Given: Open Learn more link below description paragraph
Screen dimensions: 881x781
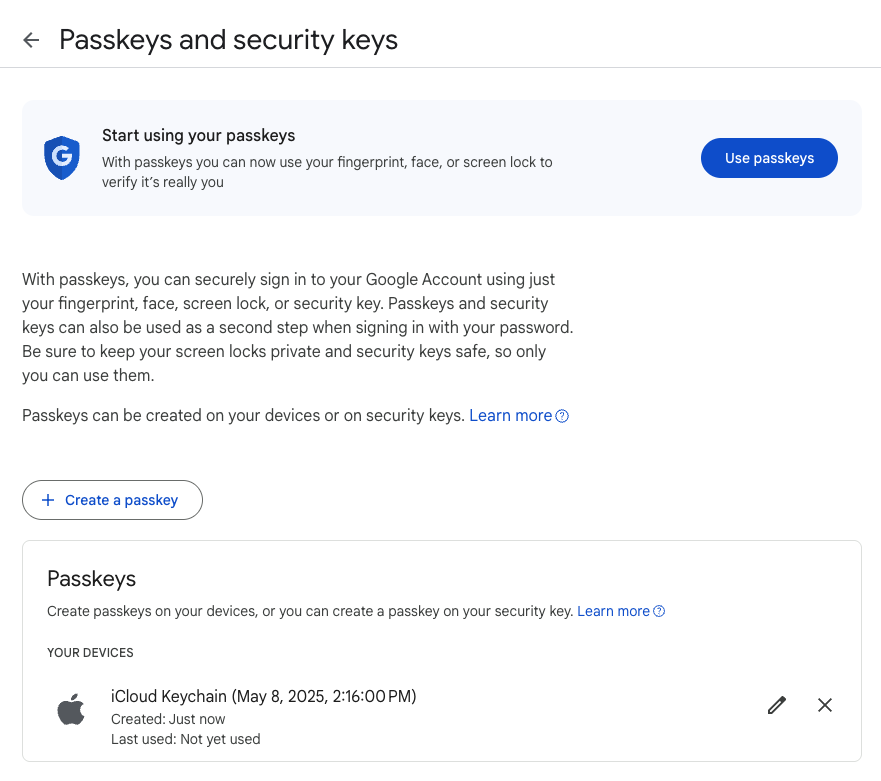Looking at the screenshot, I should click(510, 415).
